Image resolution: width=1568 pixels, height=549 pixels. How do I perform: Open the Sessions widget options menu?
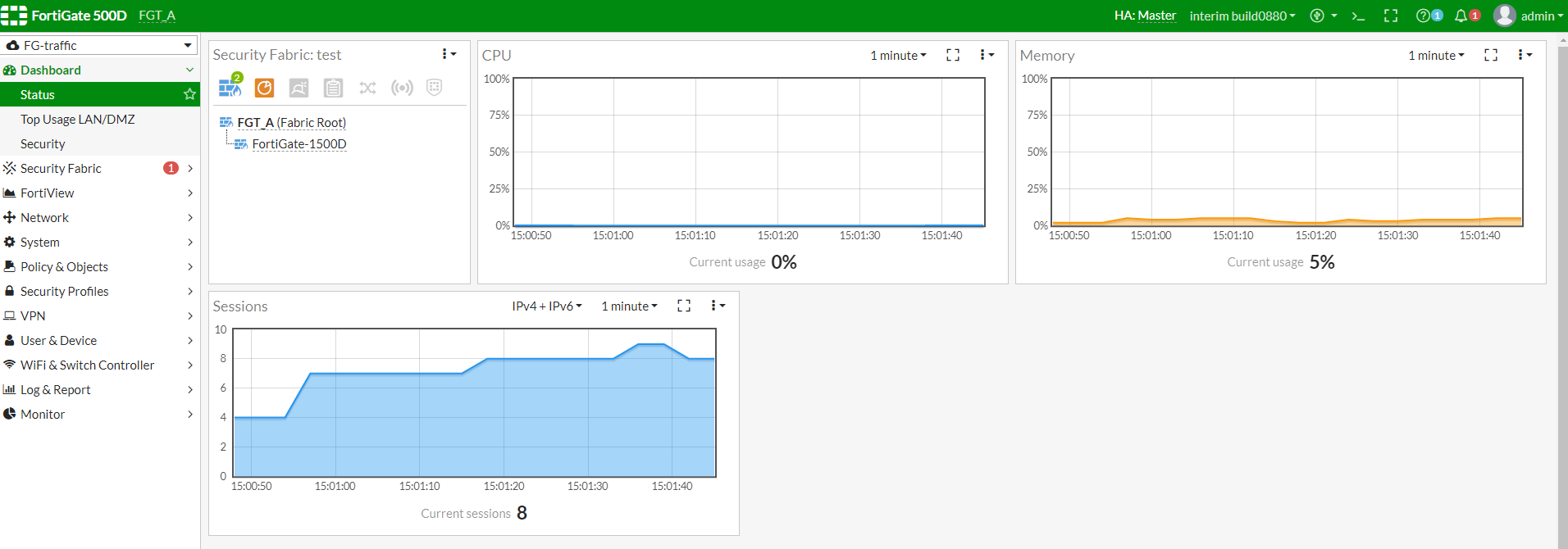pos(718,306)
